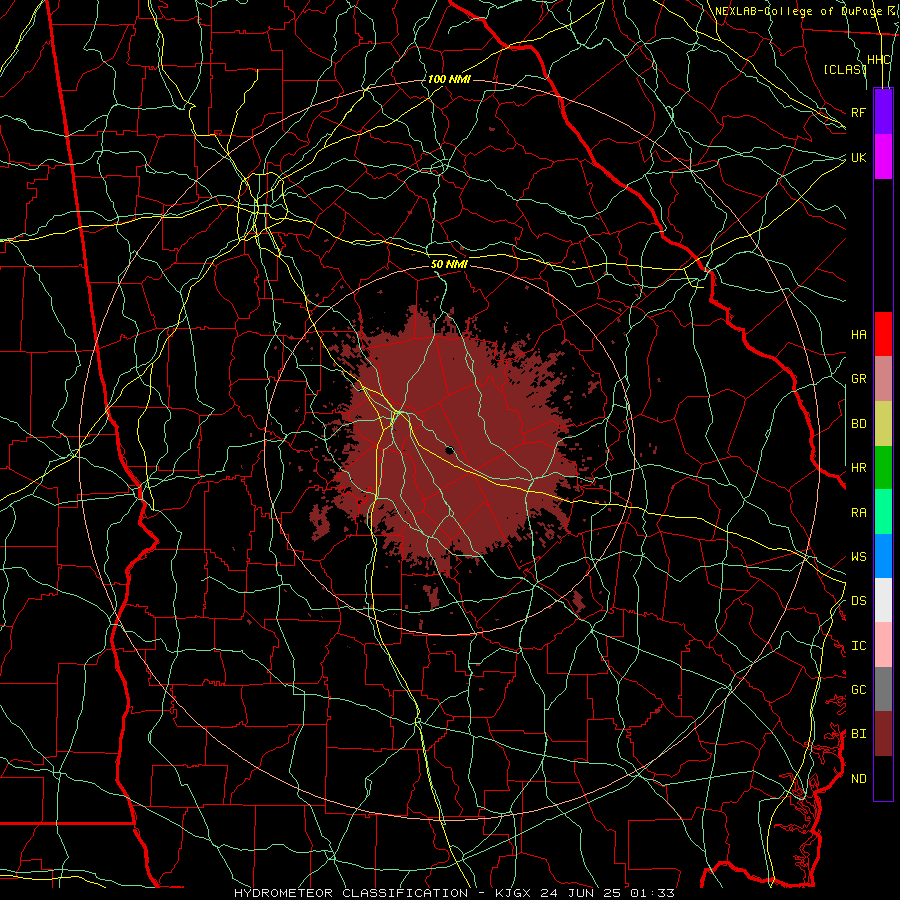Select the blue WS legend swatch
Image resolution: width=900 pixels, height=900 pixels.
pos(883,556)
